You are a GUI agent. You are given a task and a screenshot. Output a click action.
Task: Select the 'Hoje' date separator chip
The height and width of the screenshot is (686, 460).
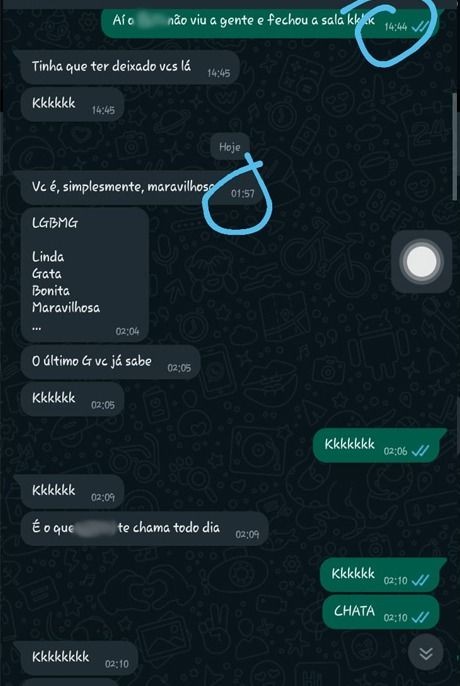pos(230,147)
